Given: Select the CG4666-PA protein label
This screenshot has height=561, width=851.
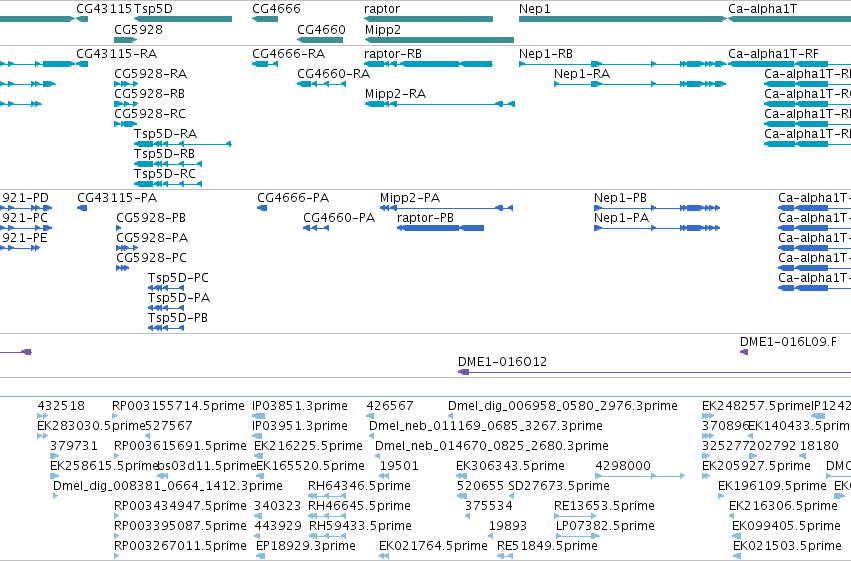Looking at the screenshot, I should click(x=293, y=198).
